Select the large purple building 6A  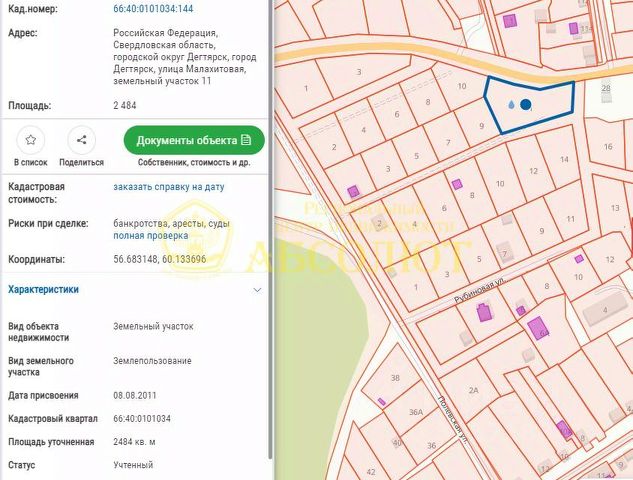538,328
